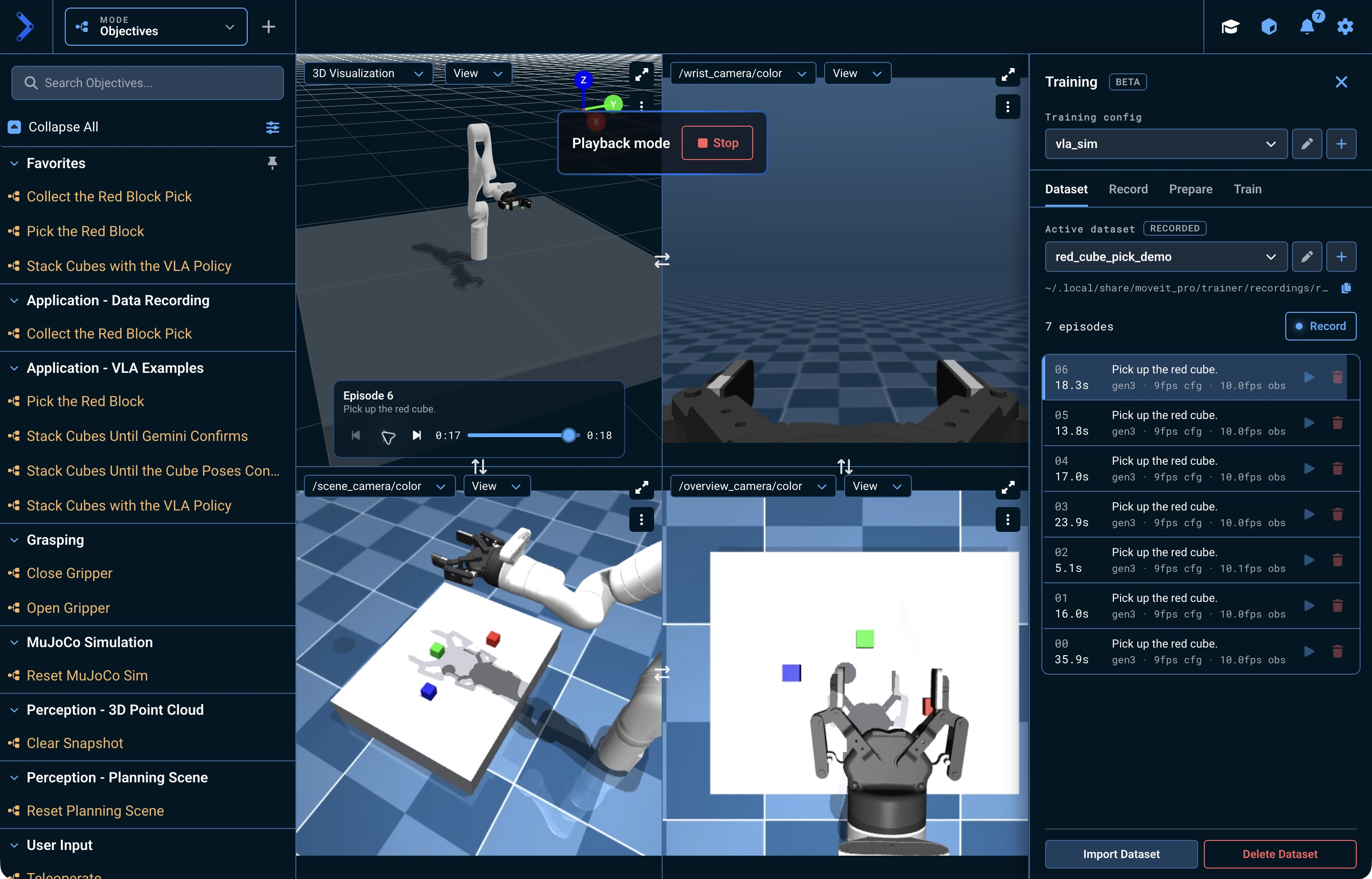Click the Delete Dataset button

1280,854
